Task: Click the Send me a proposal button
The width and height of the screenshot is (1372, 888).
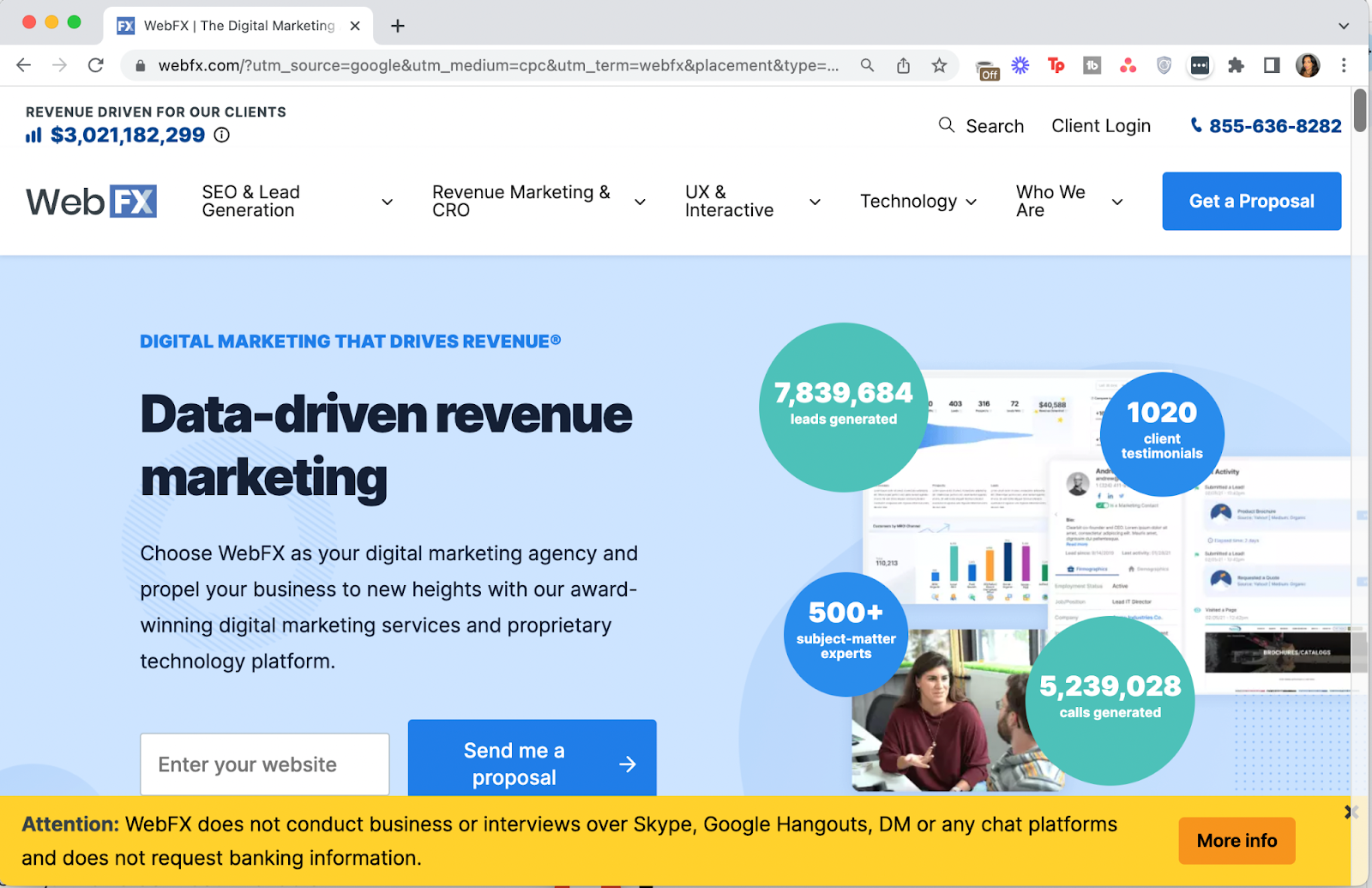Action: pos(533,758)
